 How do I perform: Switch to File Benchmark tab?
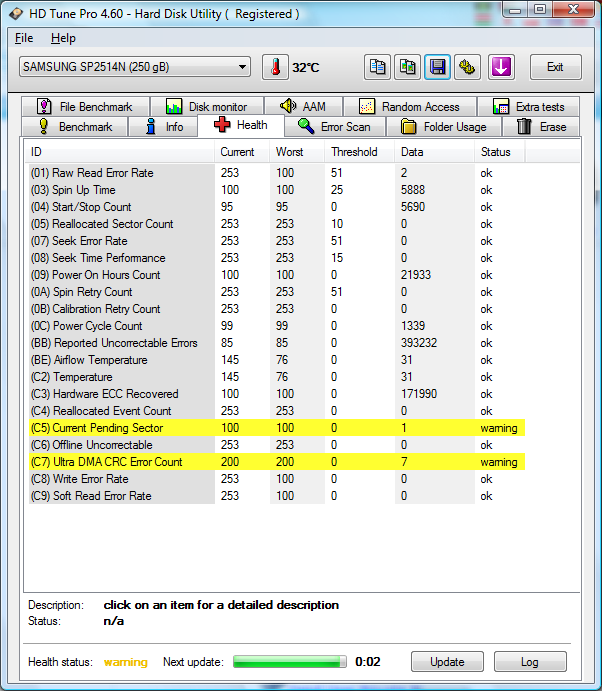(85, 107)
